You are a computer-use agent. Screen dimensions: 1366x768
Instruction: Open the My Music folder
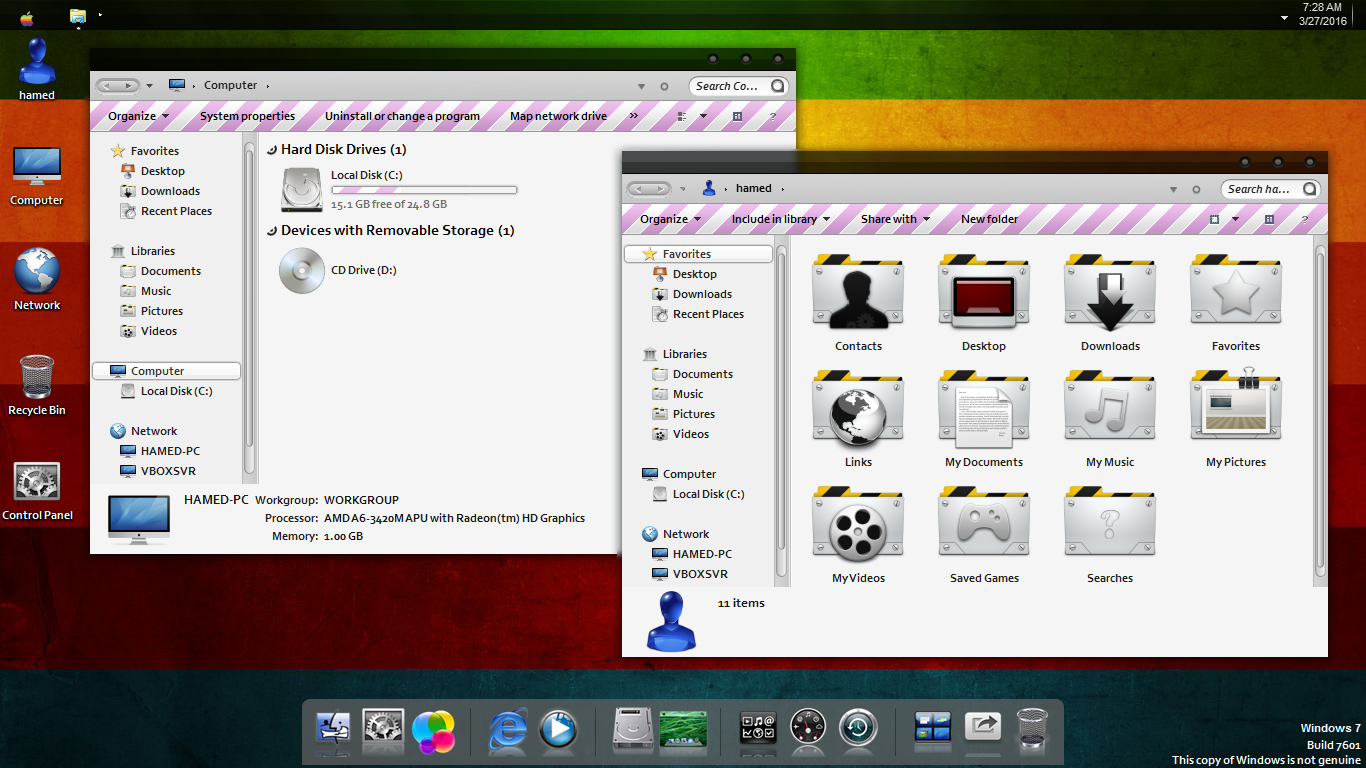(1109, 411)
